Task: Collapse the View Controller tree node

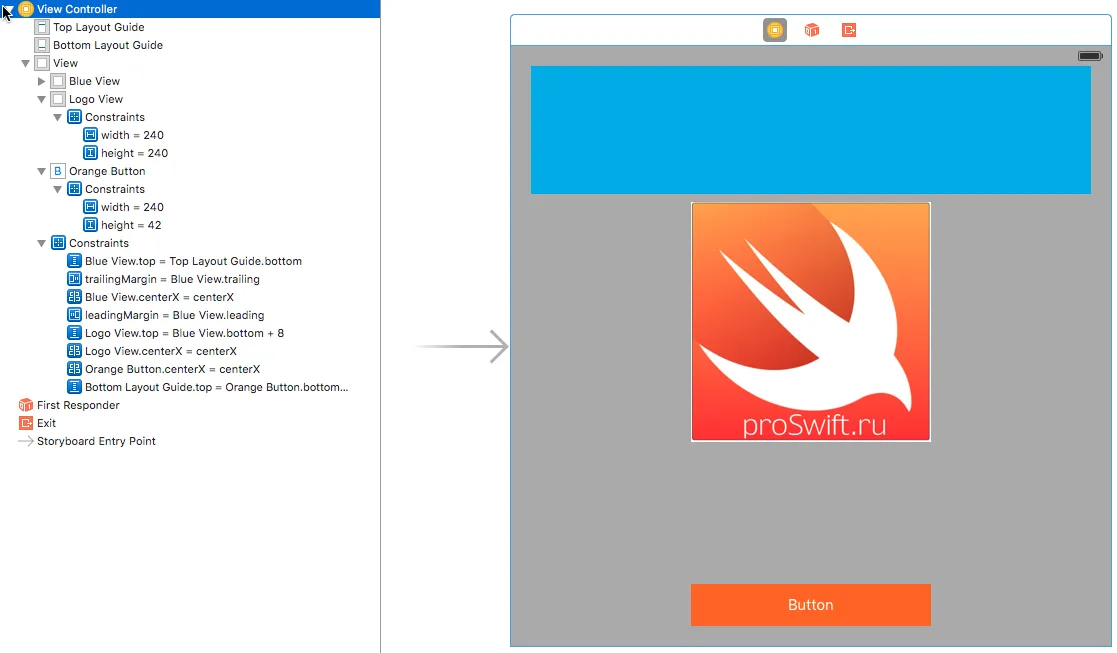Action: 8,9
